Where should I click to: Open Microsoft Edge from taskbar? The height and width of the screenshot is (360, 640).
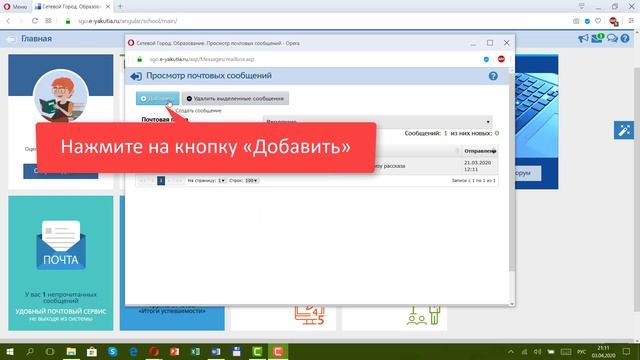[133, 351]
